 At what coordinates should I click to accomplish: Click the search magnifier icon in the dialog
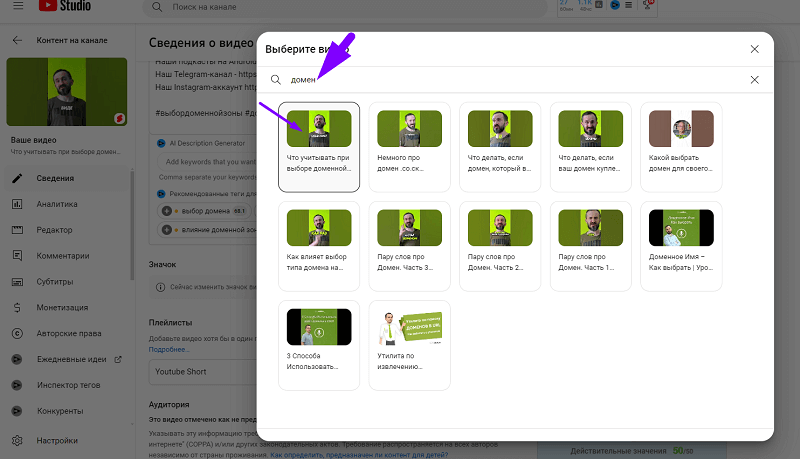pyautogui.click(x=276, y=80)
